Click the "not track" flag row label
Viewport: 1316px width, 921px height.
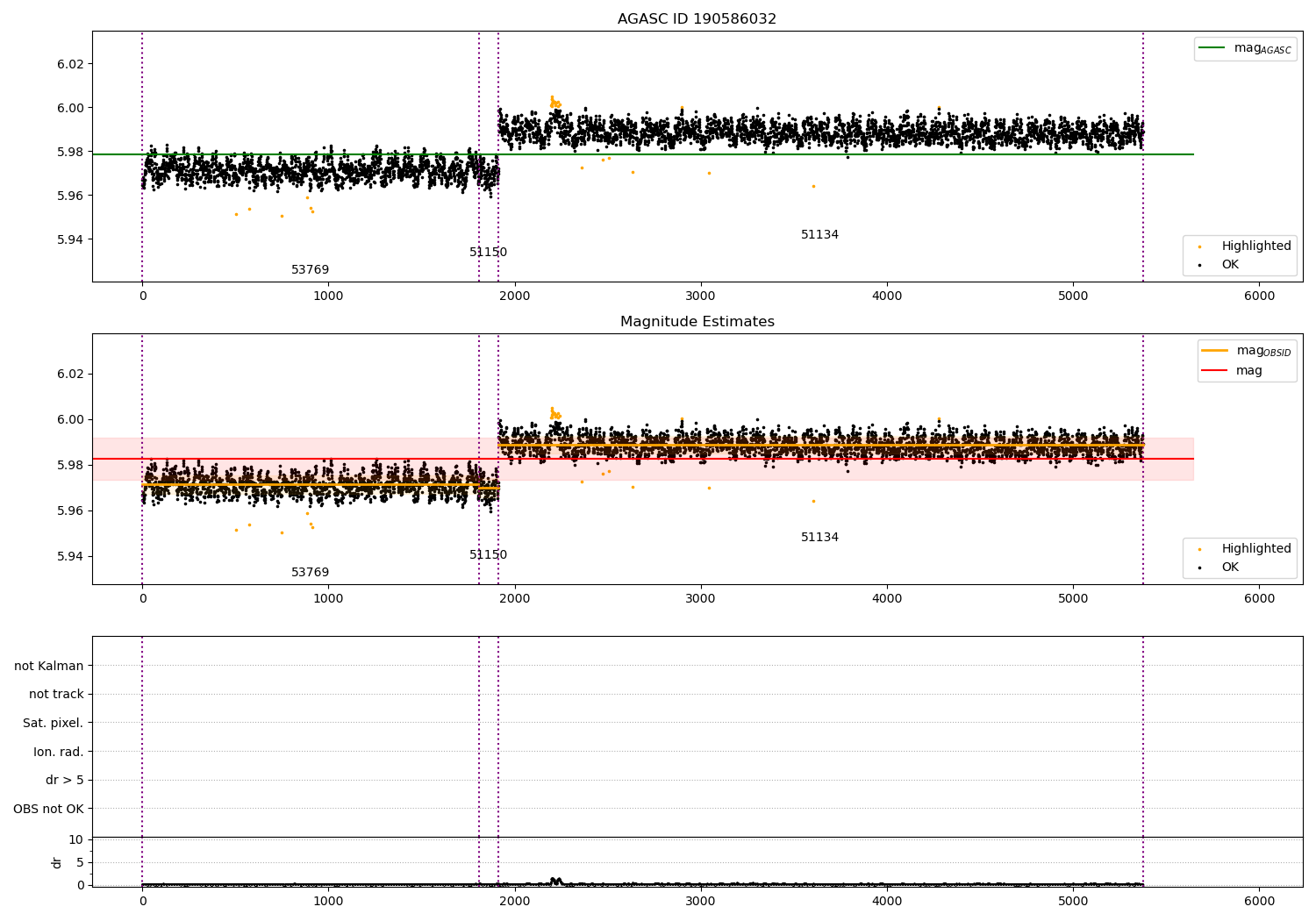pos(56,694)
